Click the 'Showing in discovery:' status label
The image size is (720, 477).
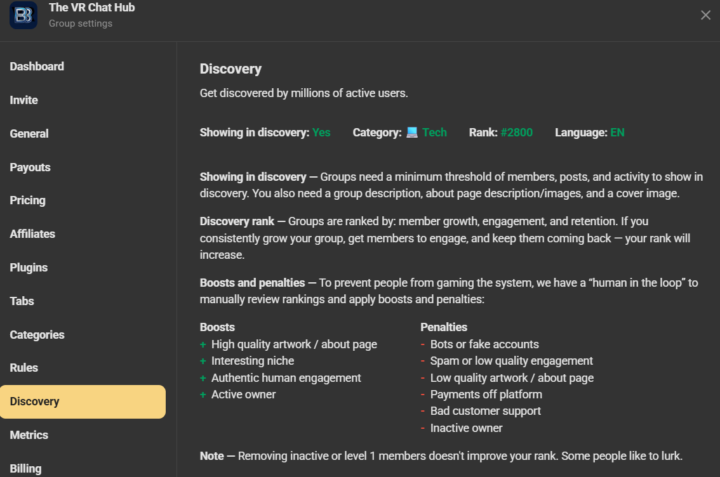pos(254,133)
